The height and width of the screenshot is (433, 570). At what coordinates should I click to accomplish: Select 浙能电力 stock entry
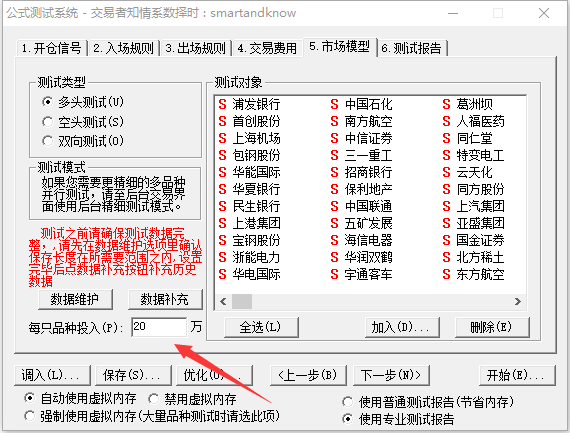(x=249, y=257)
